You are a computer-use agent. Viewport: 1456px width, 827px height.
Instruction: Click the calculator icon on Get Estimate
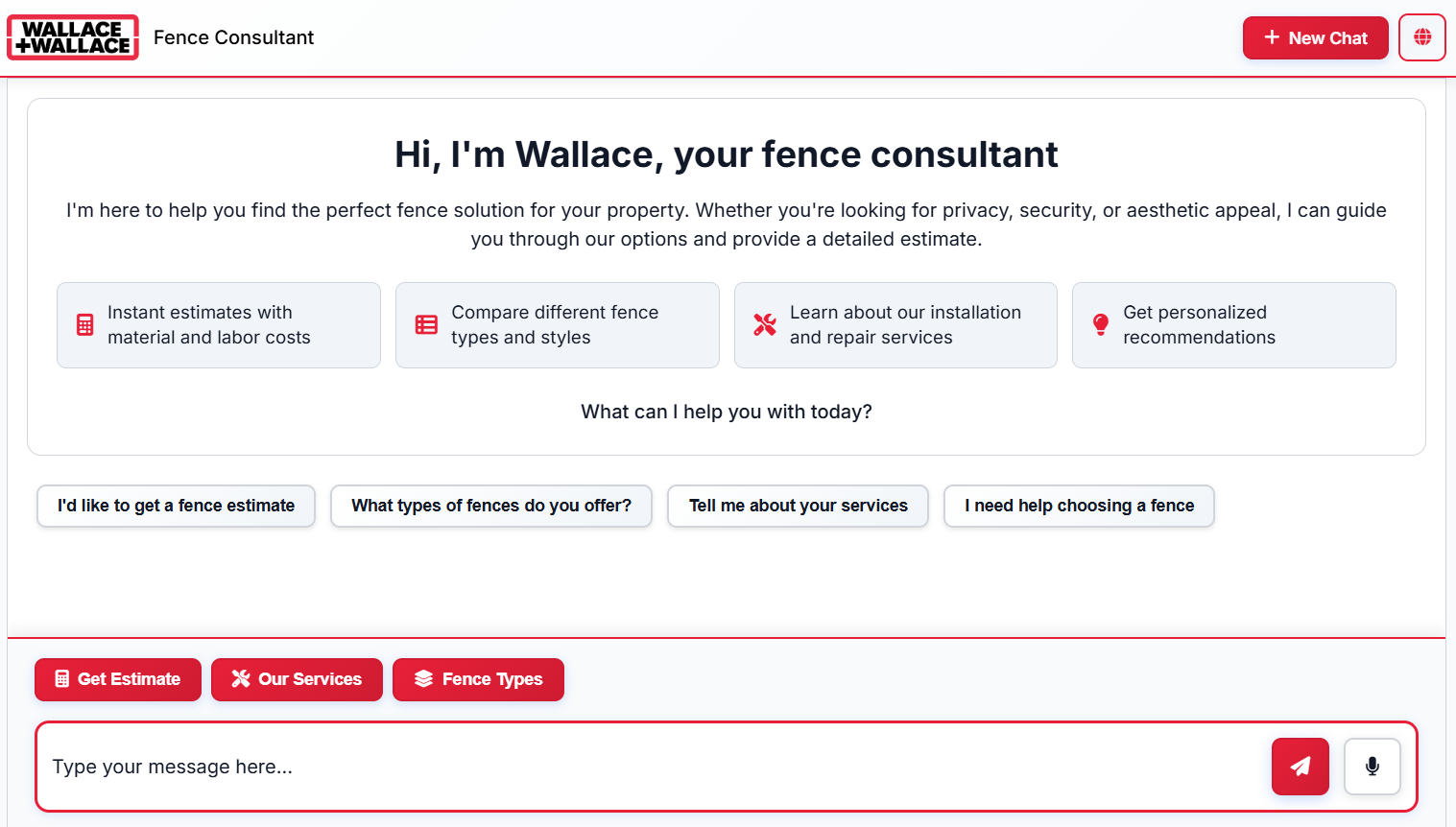click(x=61, y=679)
